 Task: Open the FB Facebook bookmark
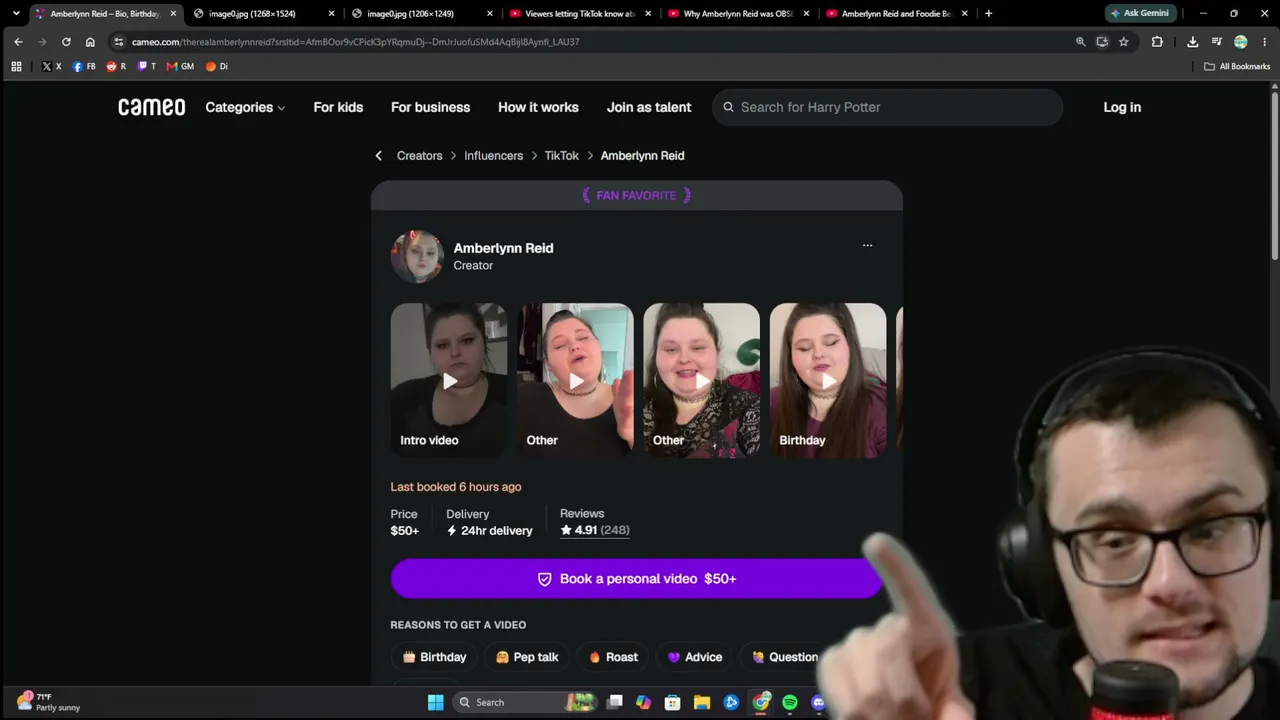click(84, 66)
